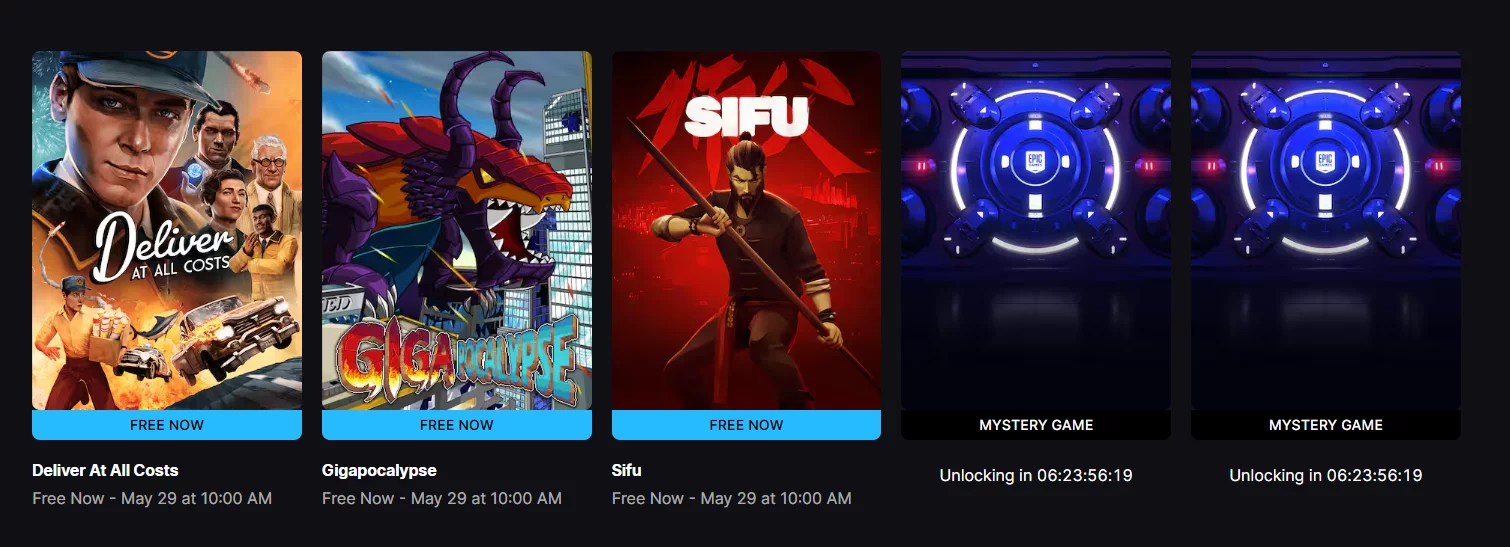Select the second Mystery Game label
Screen dimensions: 1510x547
point(1326,425)
